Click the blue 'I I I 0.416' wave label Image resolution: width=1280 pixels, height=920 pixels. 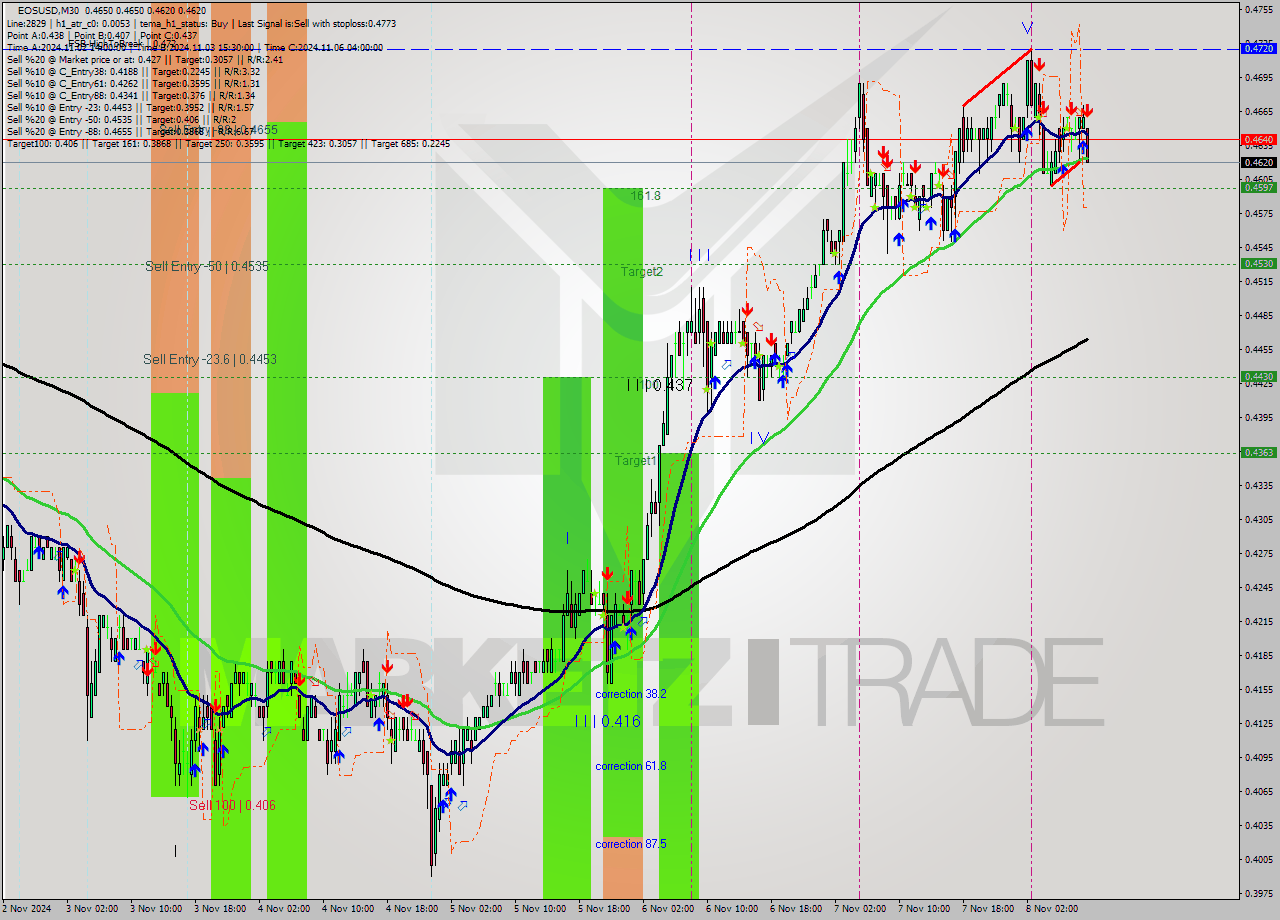pyautogui.click(x=607, y=721)
